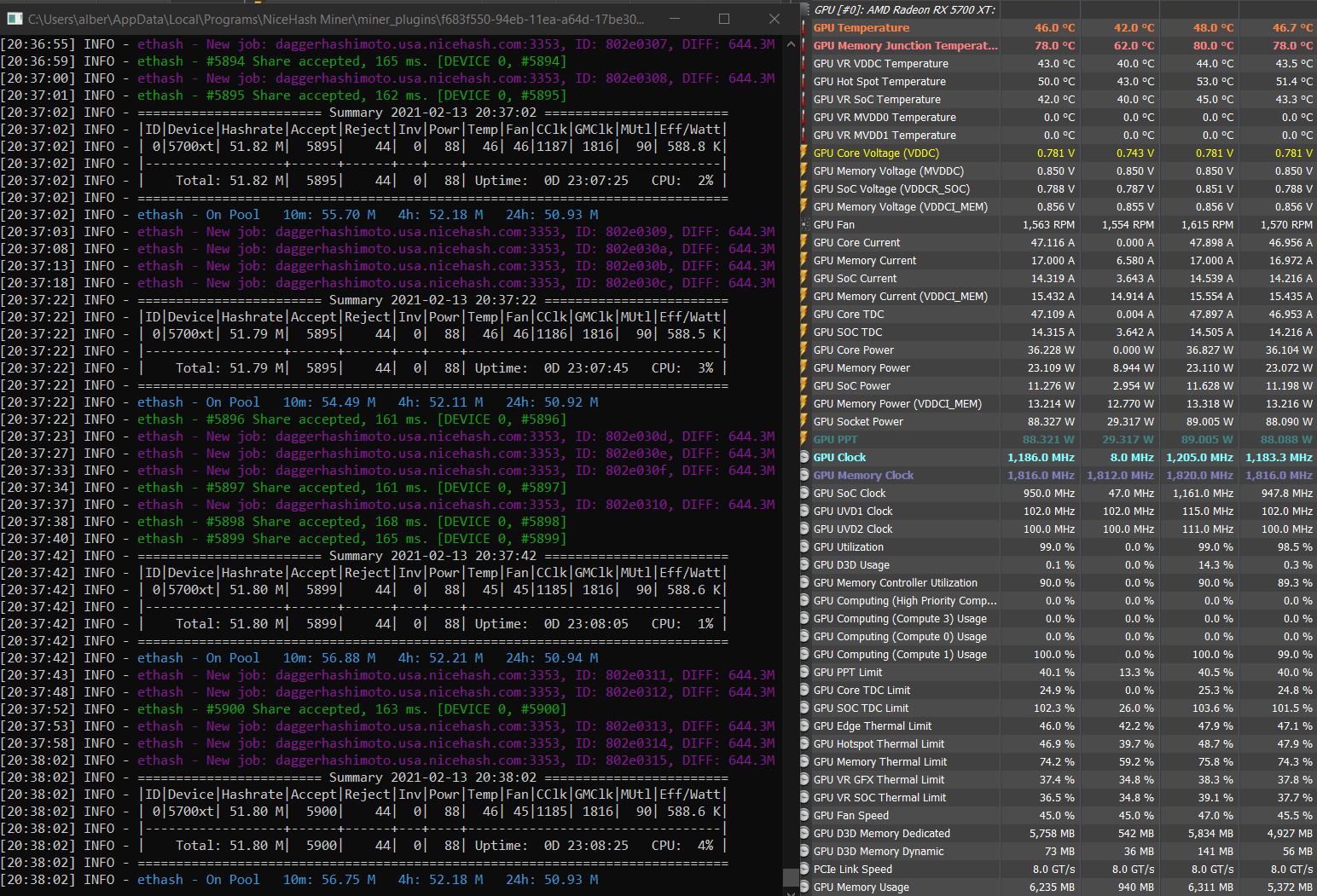Select the GPU PPT sensor label

(x=835, y=439)
